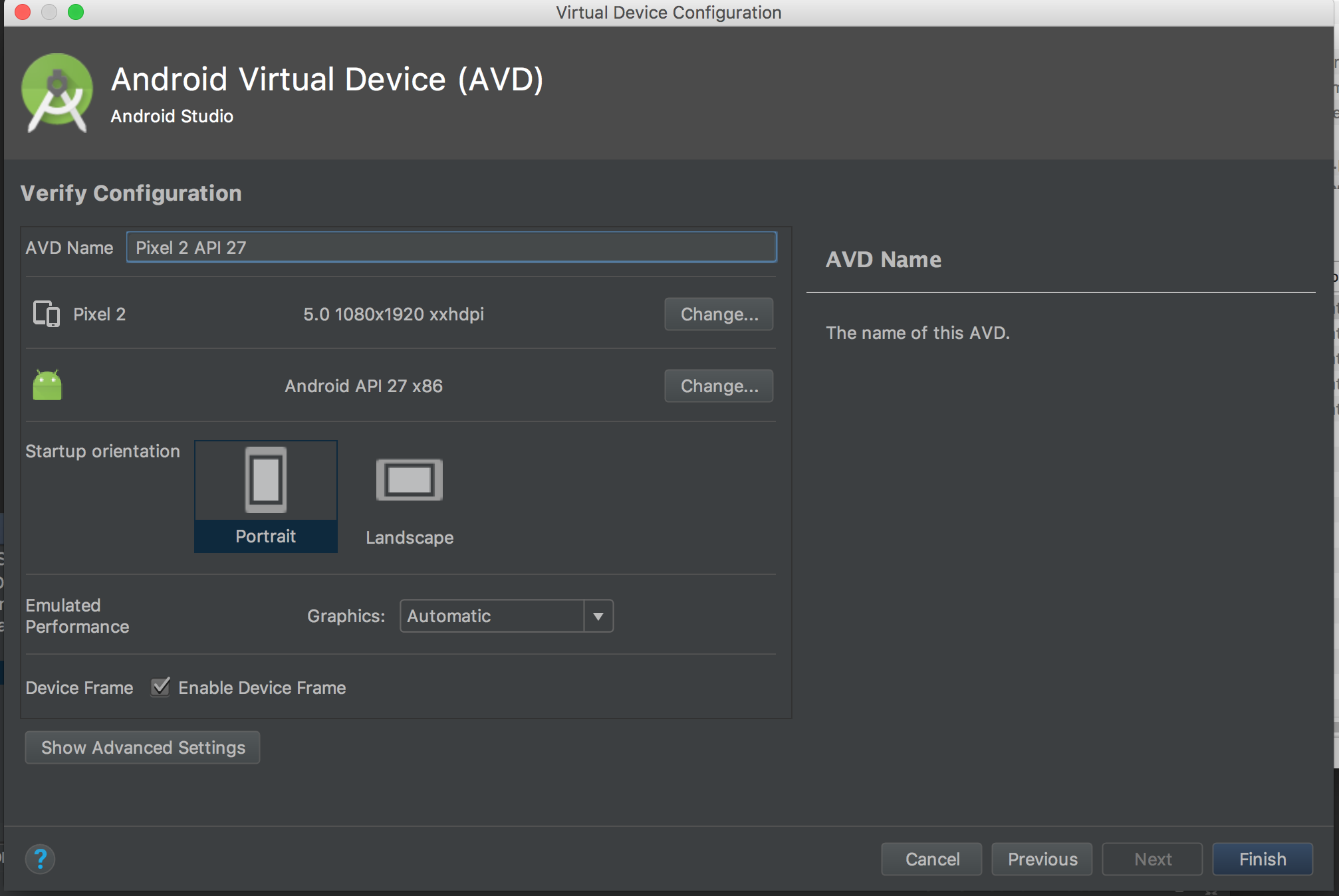Click inside the AVD Name text field
1339x896 pixels.
[451, 247]
